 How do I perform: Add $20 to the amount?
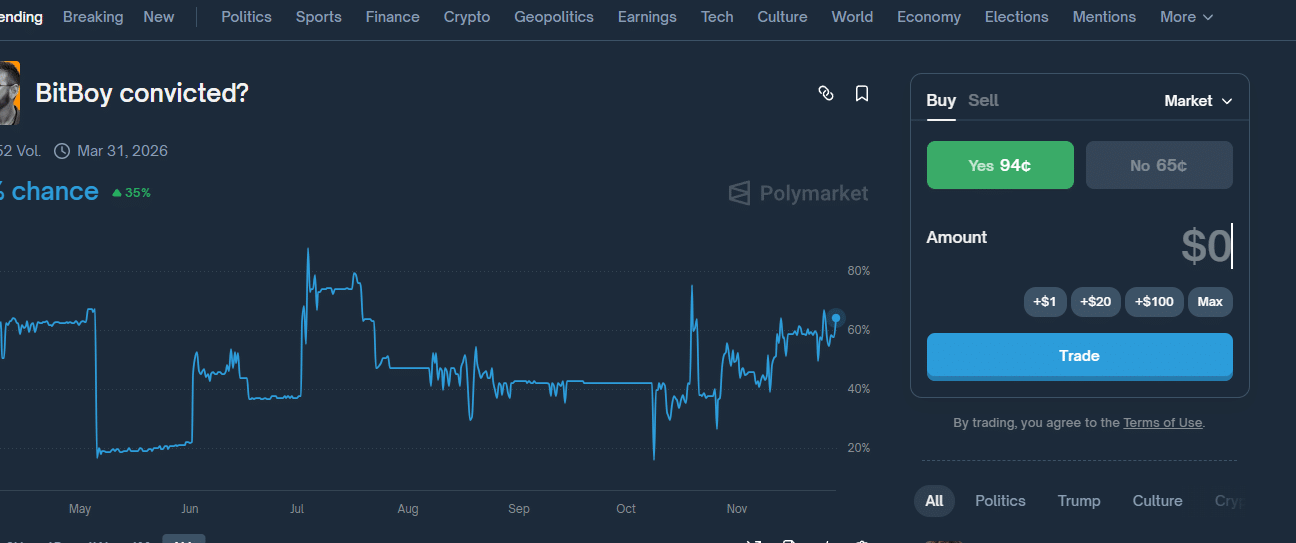click(x=1095, y=302)
